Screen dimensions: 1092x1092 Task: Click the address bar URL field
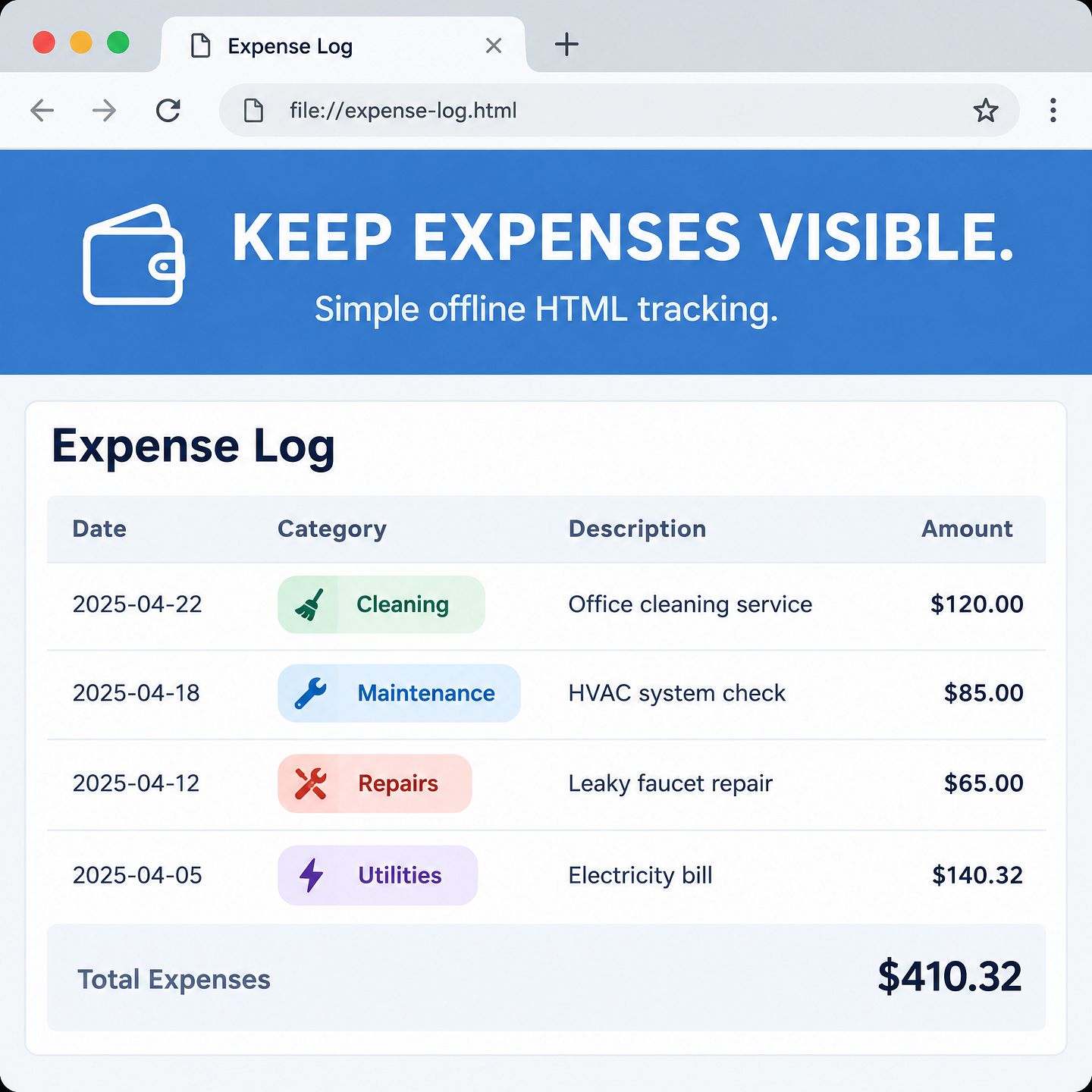point(619,111)
